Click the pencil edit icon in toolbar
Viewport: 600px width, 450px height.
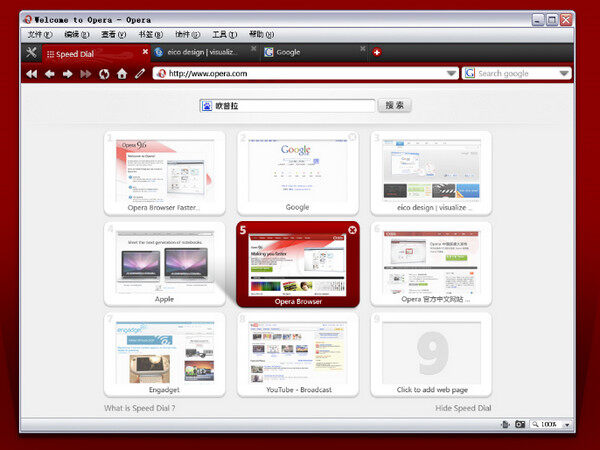140,73
